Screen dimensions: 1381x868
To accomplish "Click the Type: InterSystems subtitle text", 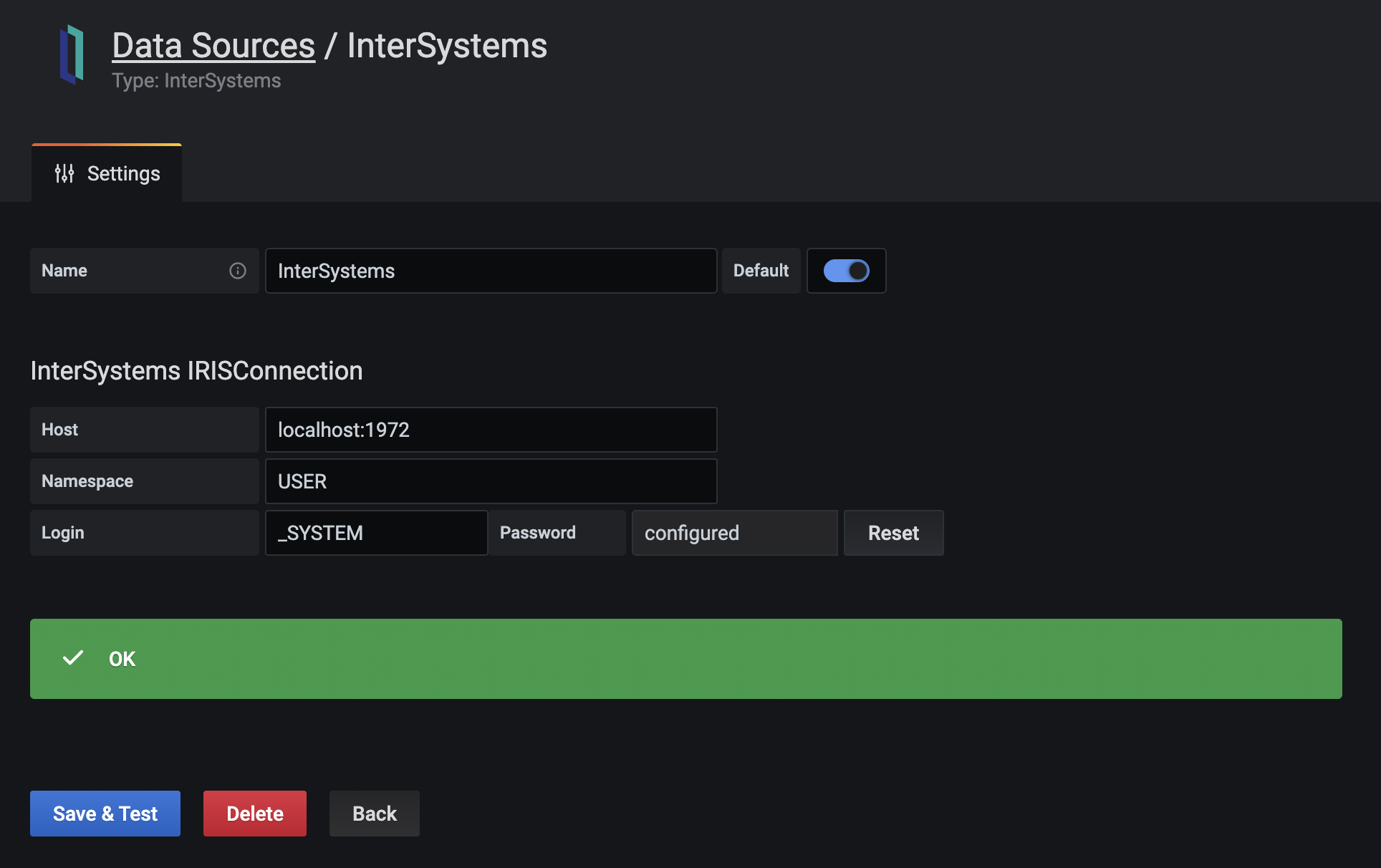I will pyautogui.click(x=196, y=81).
